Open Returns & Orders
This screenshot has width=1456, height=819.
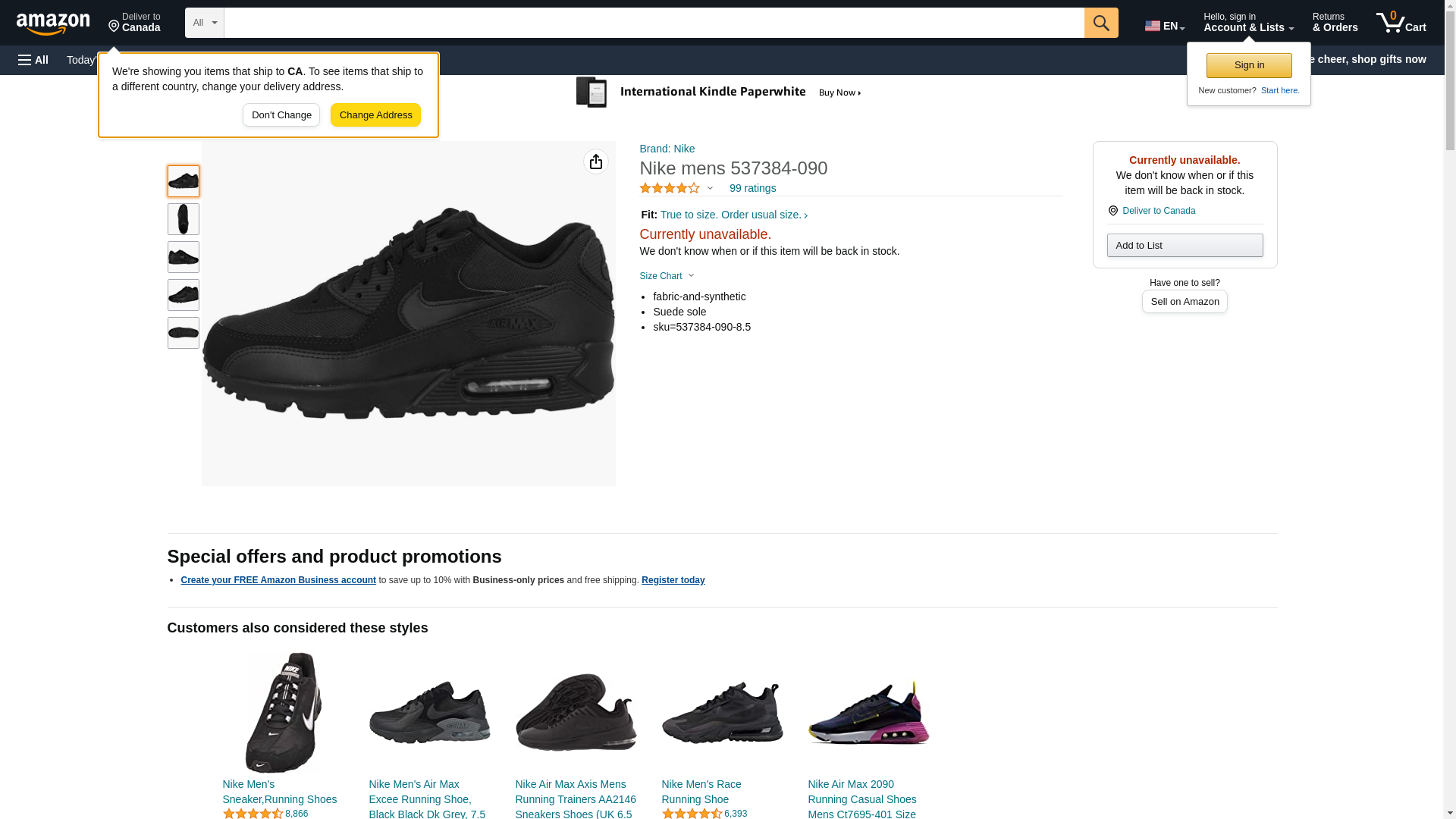[x=1335, y=23]
